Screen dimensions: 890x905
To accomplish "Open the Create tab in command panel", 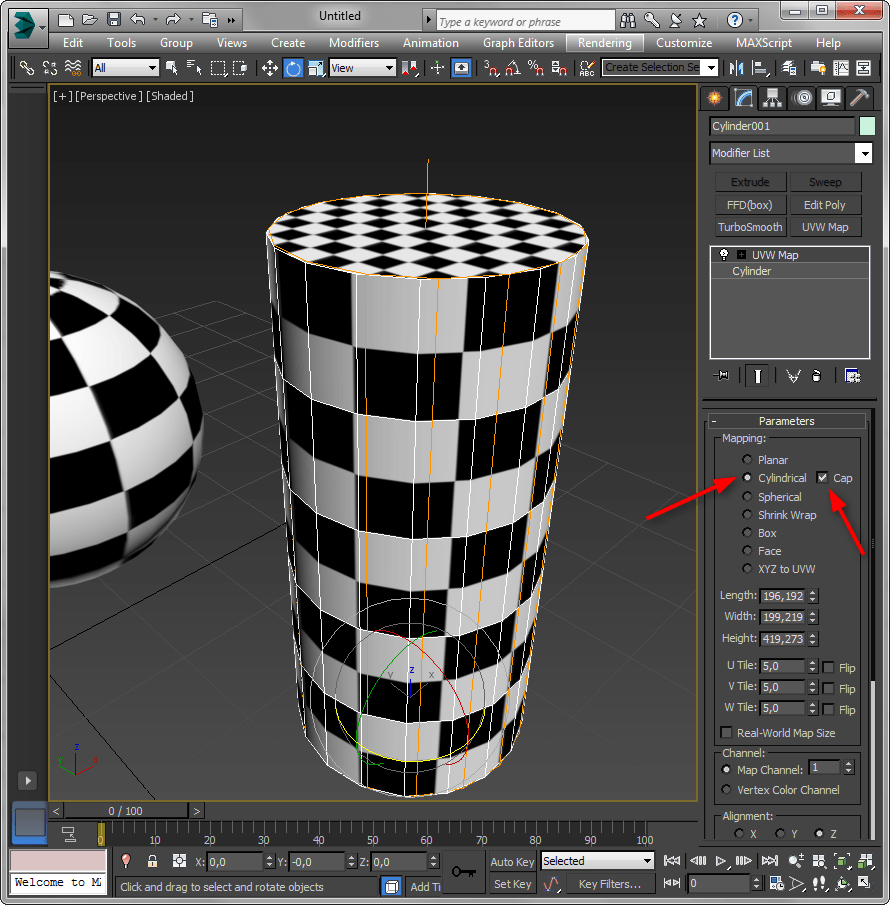I will click(x=713, y=97).
